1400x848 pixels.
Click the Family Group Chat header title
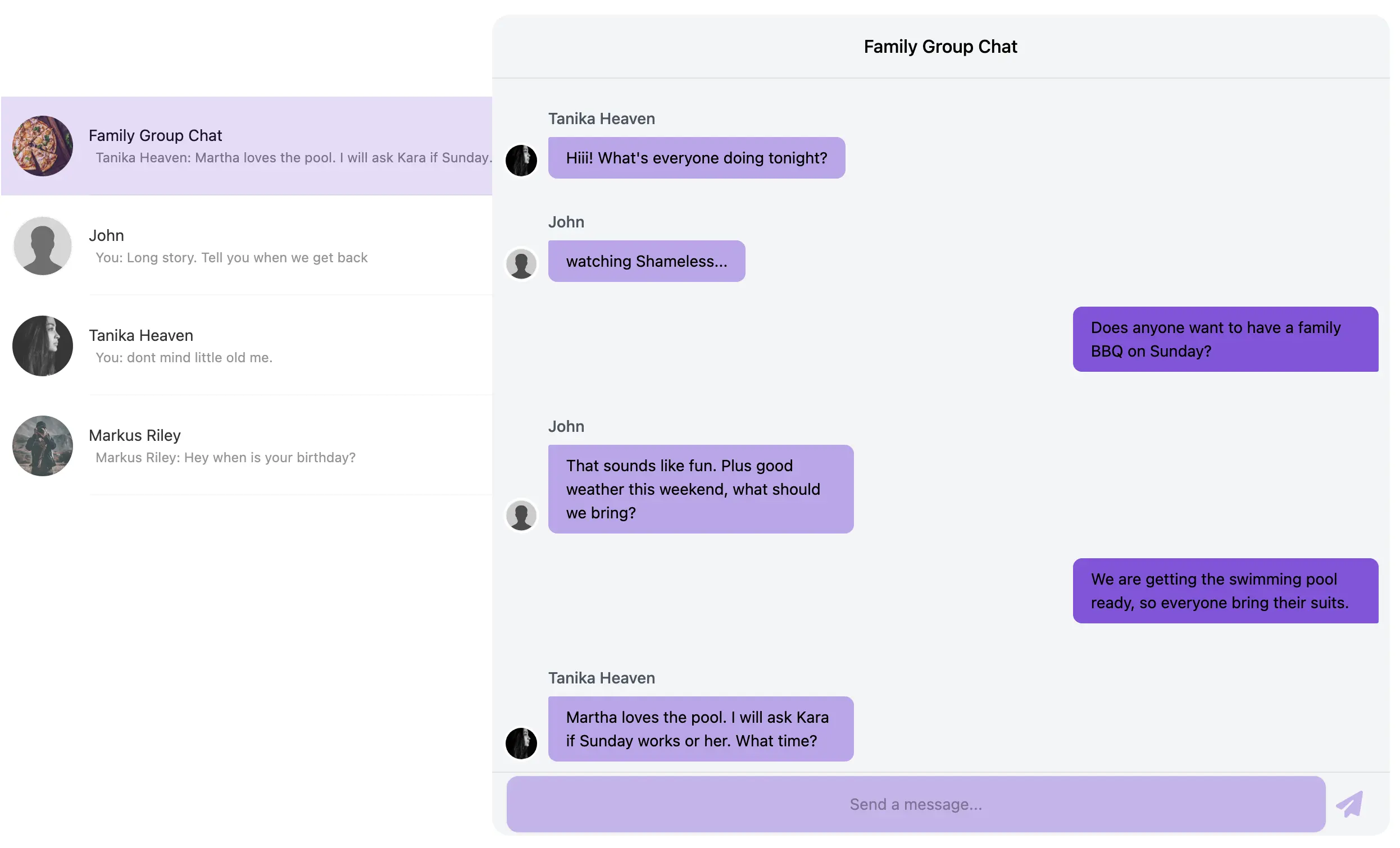(940, 46)
